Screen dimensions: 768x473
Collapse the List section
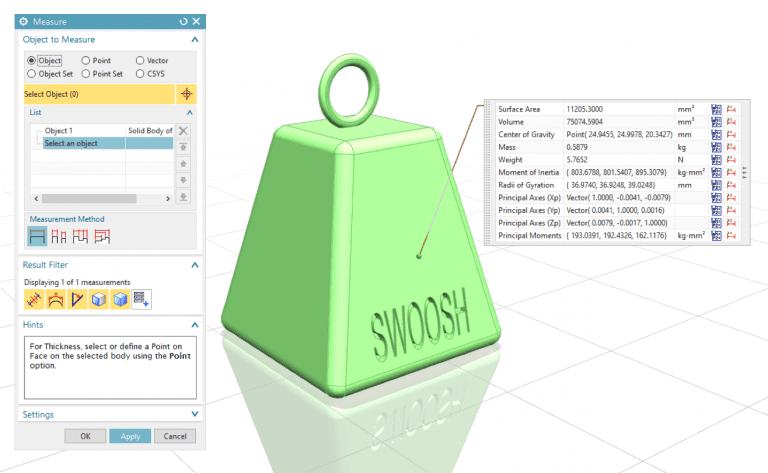(190, 113)
